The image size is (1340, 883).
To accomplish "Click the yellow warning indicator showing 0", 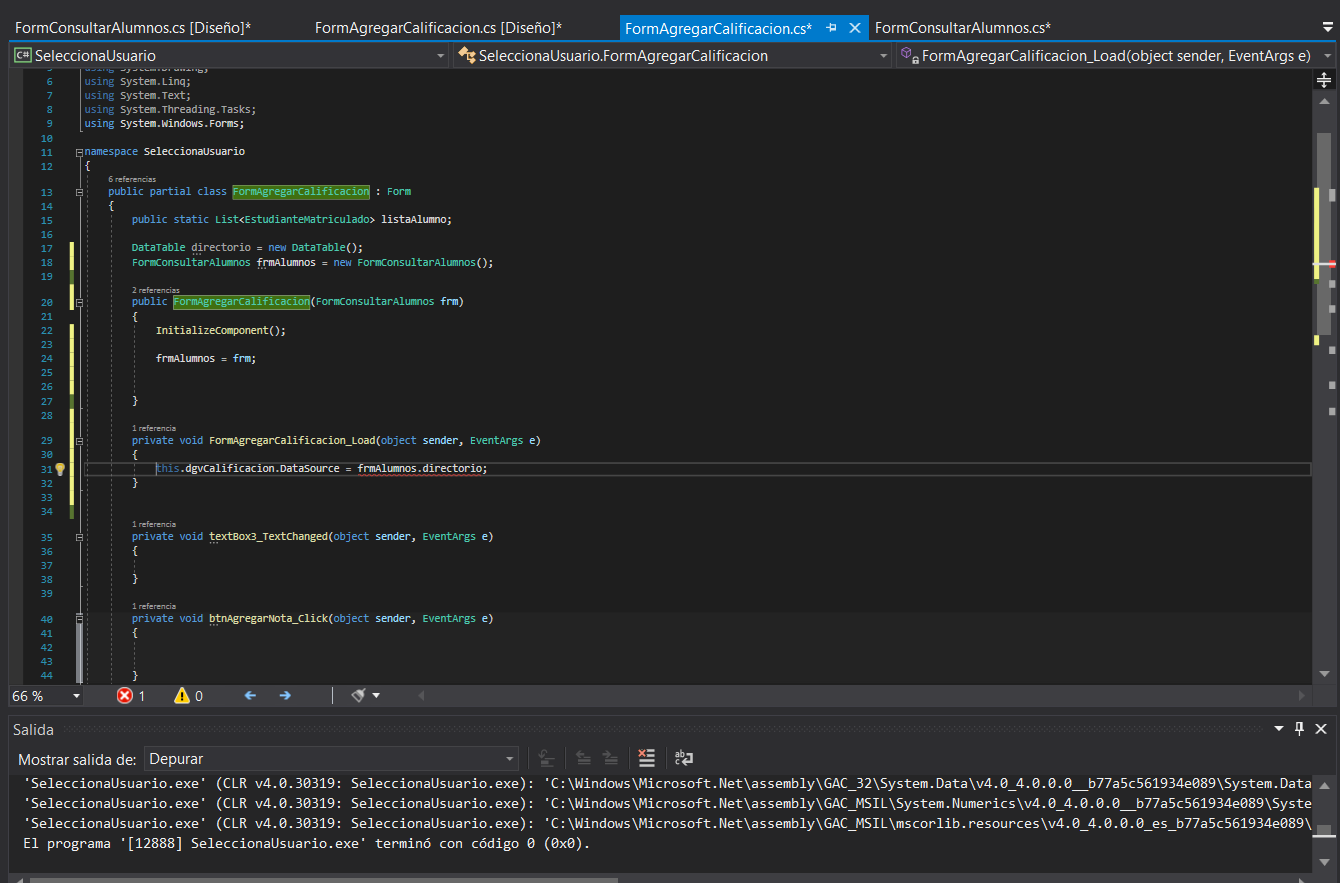I will [188, 695].
